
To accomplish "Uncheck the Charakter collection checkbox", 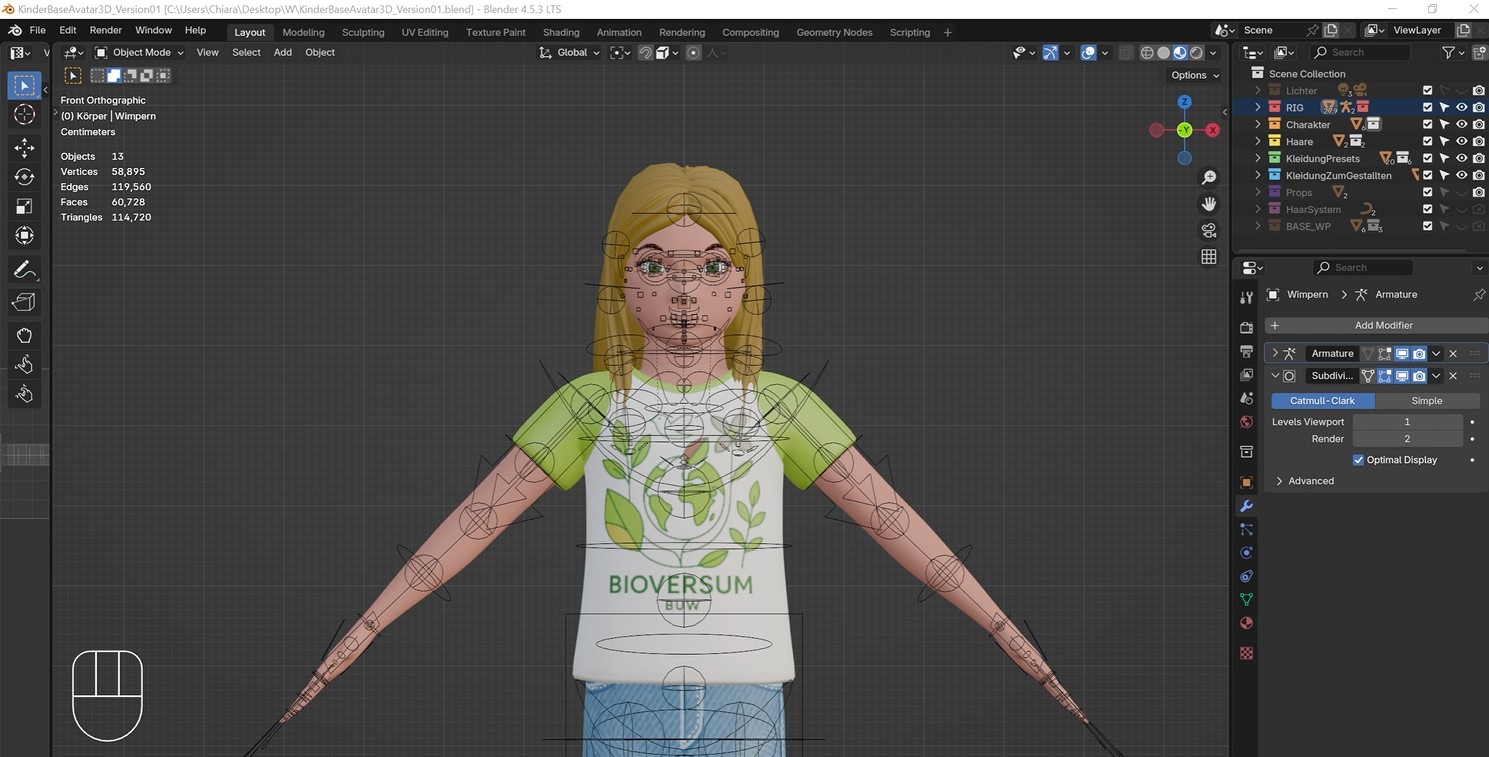I will coord(1428,124).
